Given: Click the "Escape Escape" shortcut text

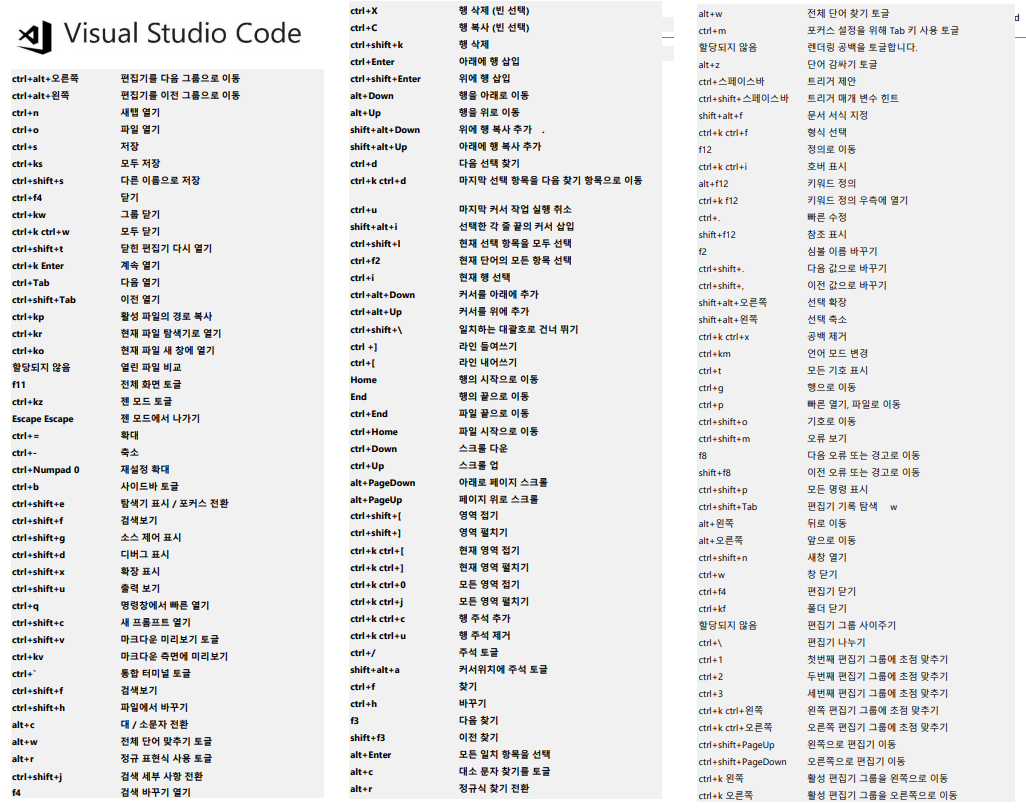Looking at the screenshot, I should click(x=43, y=419).
